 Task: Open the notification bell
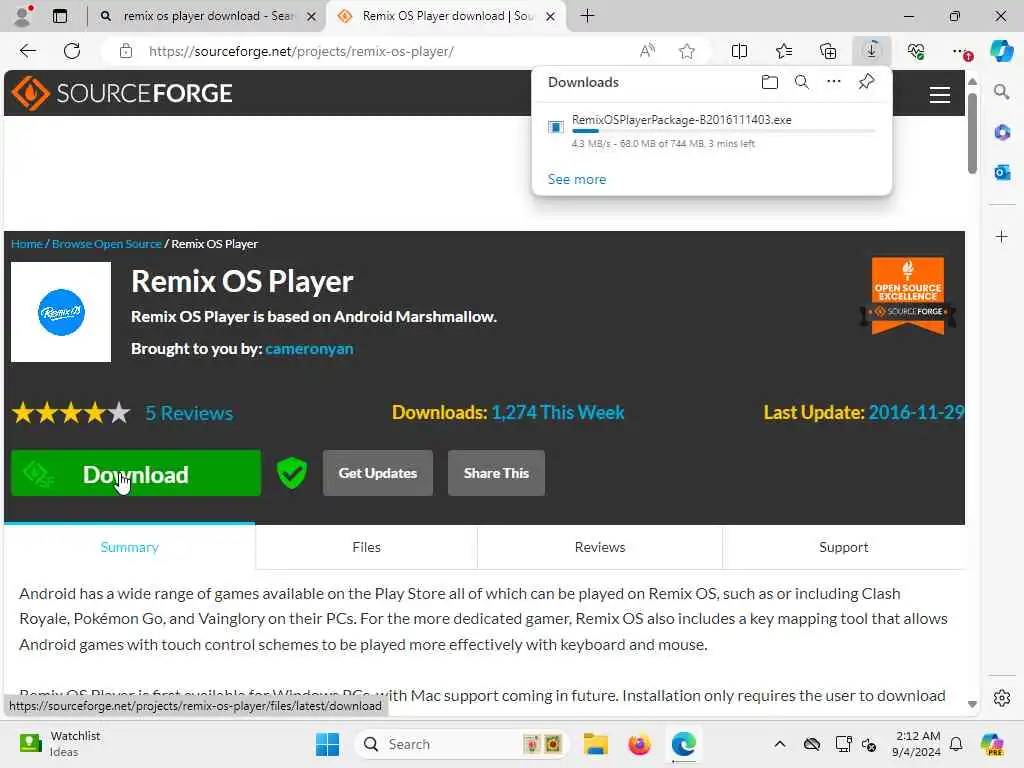pos(956,744)
